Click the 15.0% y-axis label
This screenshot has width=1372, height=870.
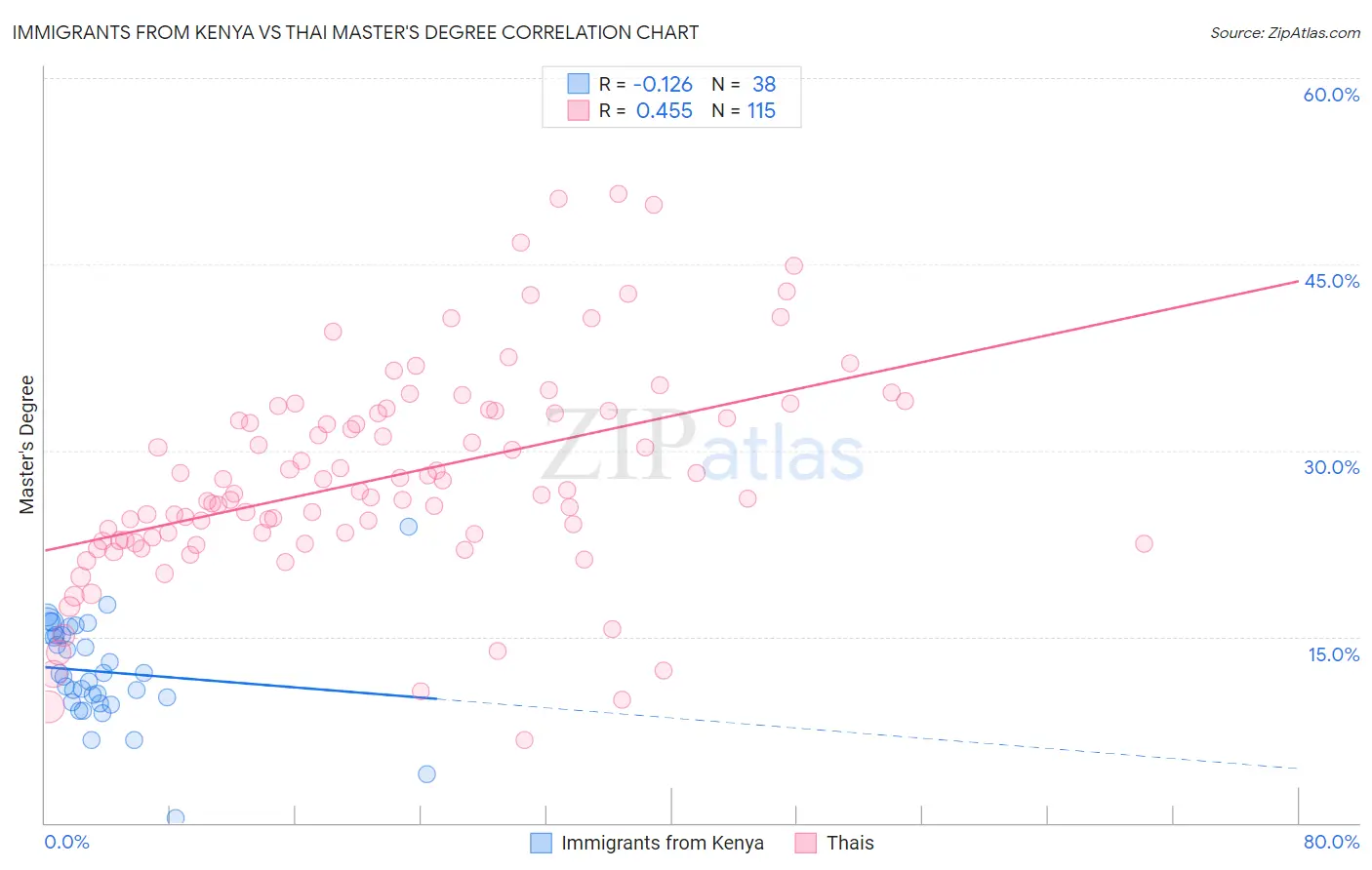[x=1334, y=653]
